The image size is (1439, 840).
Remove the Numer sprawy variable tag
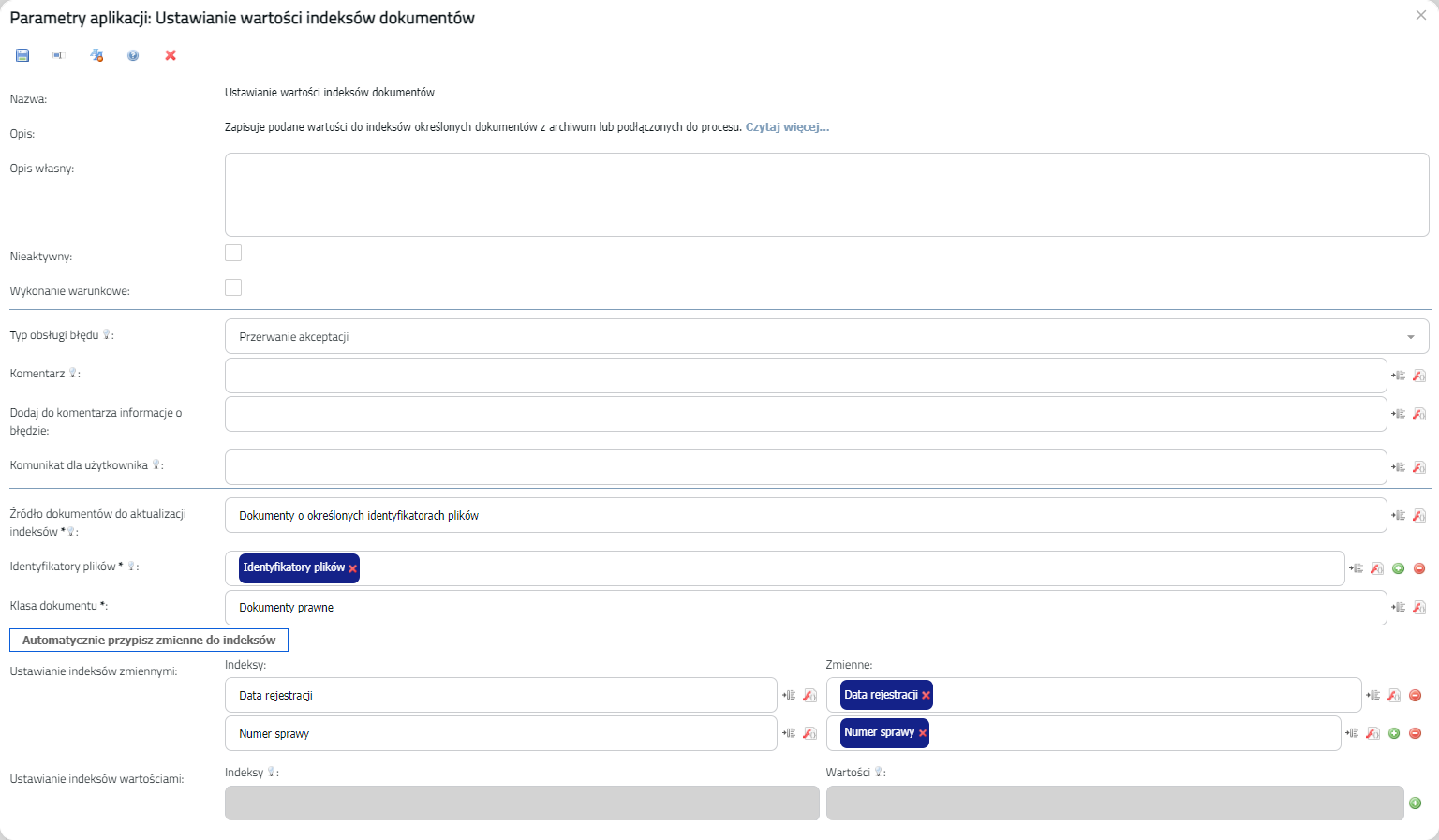tap(923, 733)
